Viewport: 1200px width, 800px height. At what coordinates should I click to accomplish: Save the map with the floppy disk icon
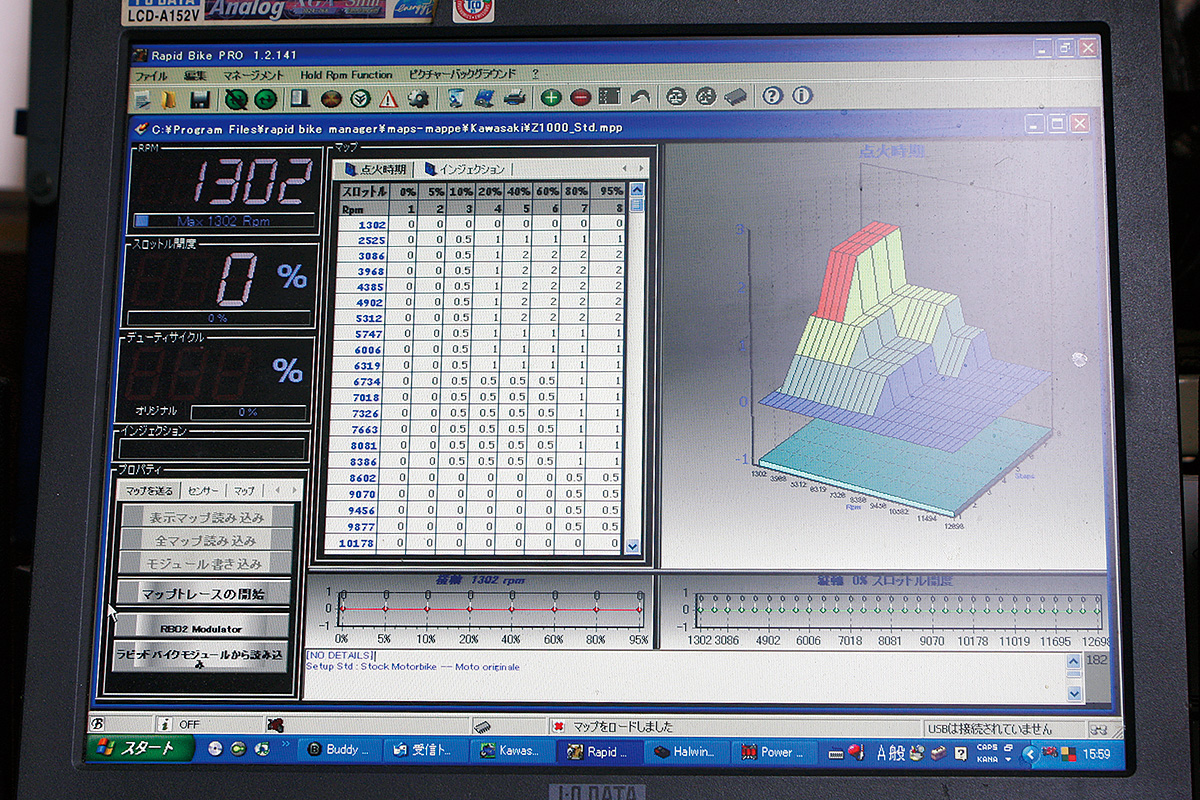pos(200,98)
